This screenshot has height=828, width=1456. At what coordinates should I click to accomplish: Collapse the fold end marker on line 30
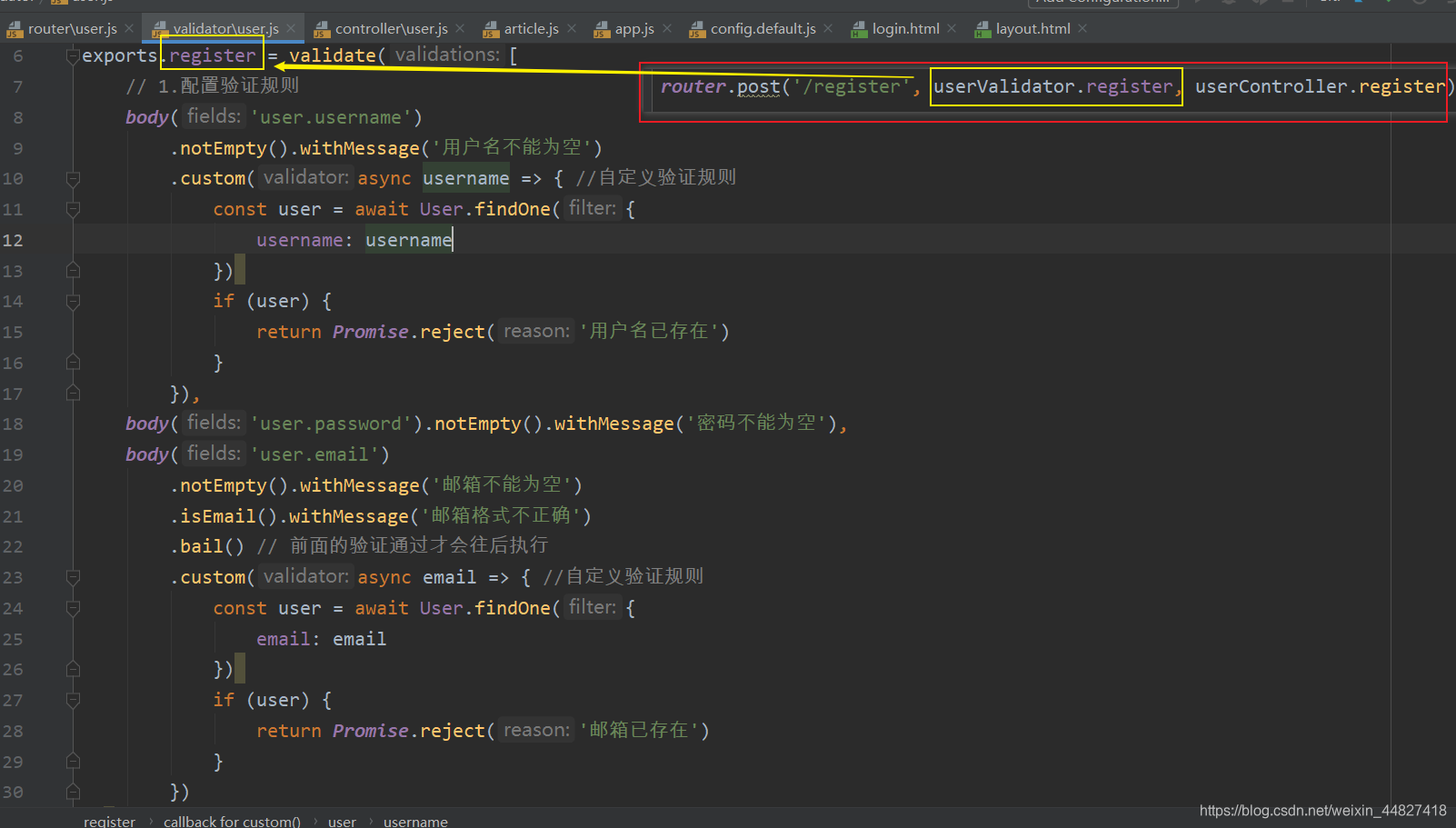pyautogui.click(x=74, y=793)
